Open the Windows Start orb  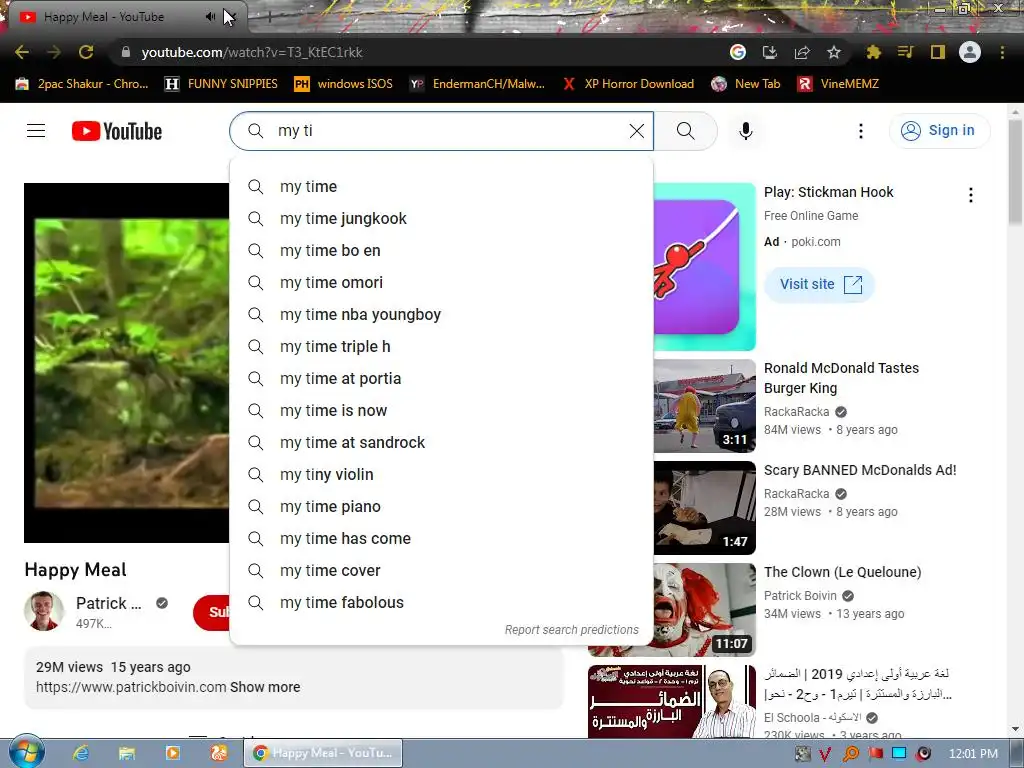click(x=26, y=752)
